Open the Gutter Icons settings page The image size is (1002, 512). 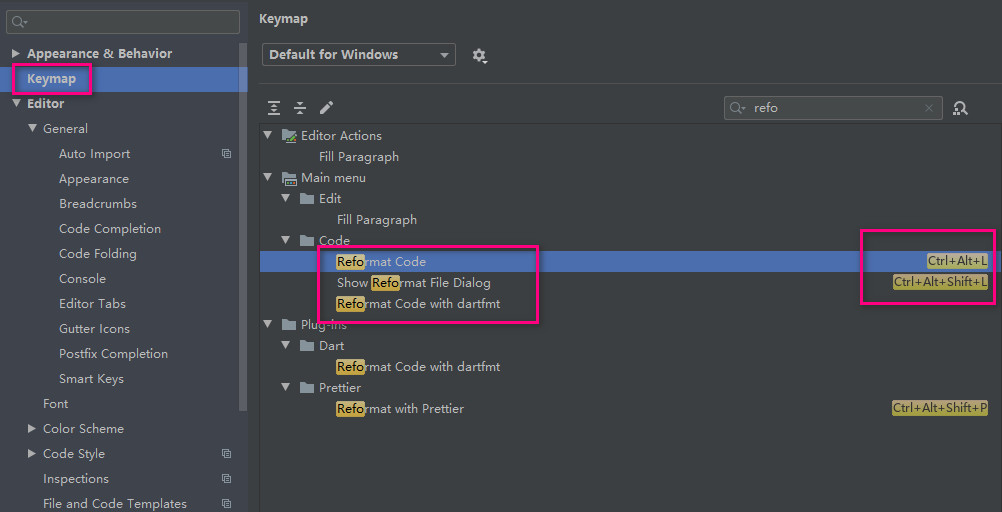coord(95,329)
